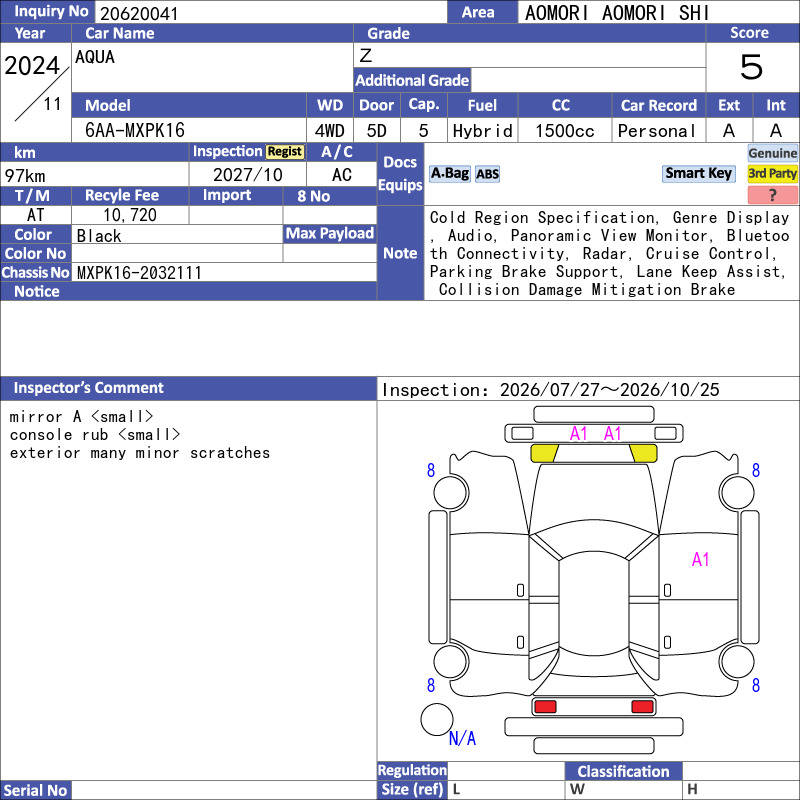The height and width of the screenshot is (800, 800).
Task: Click the chassis number MXPK16-2032111
Action: [x=139, y=272]
